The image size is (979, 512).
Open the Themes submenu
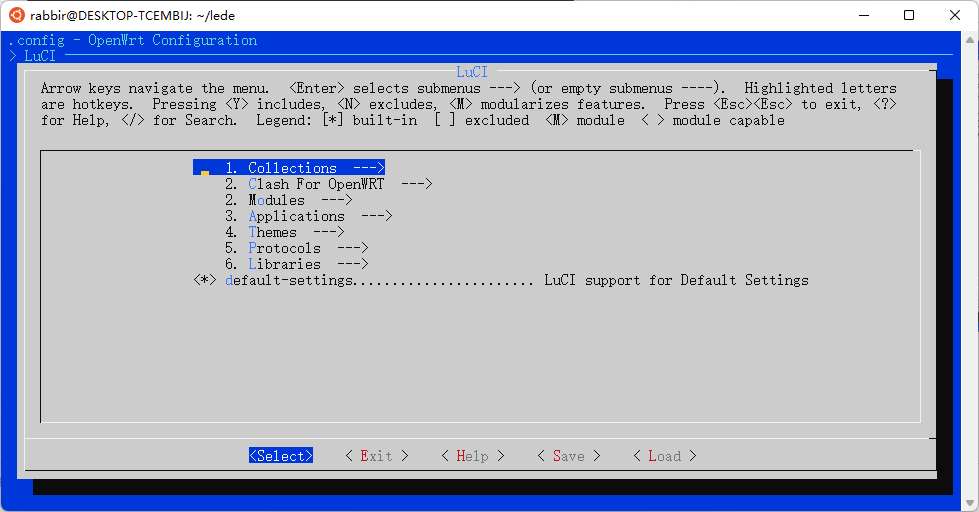[x=285, y=232]
